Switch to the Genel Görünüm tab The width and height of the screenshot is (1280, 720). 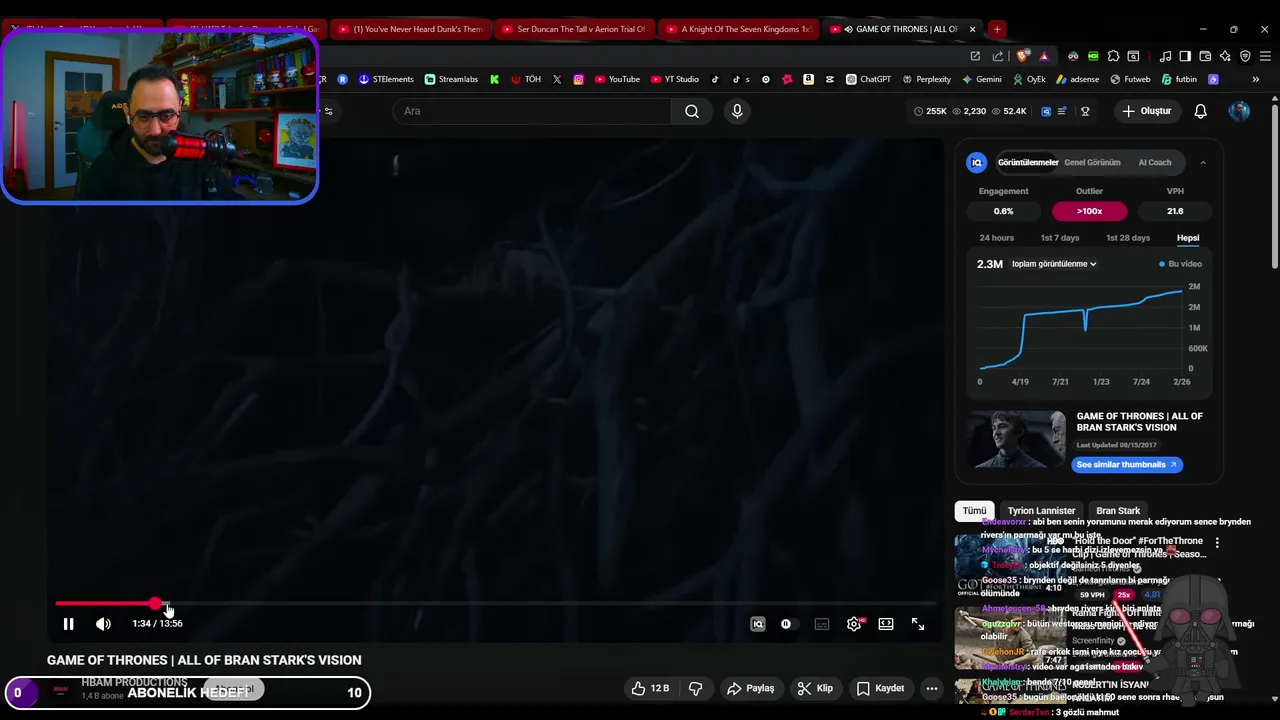click(x=1092, y=162)
